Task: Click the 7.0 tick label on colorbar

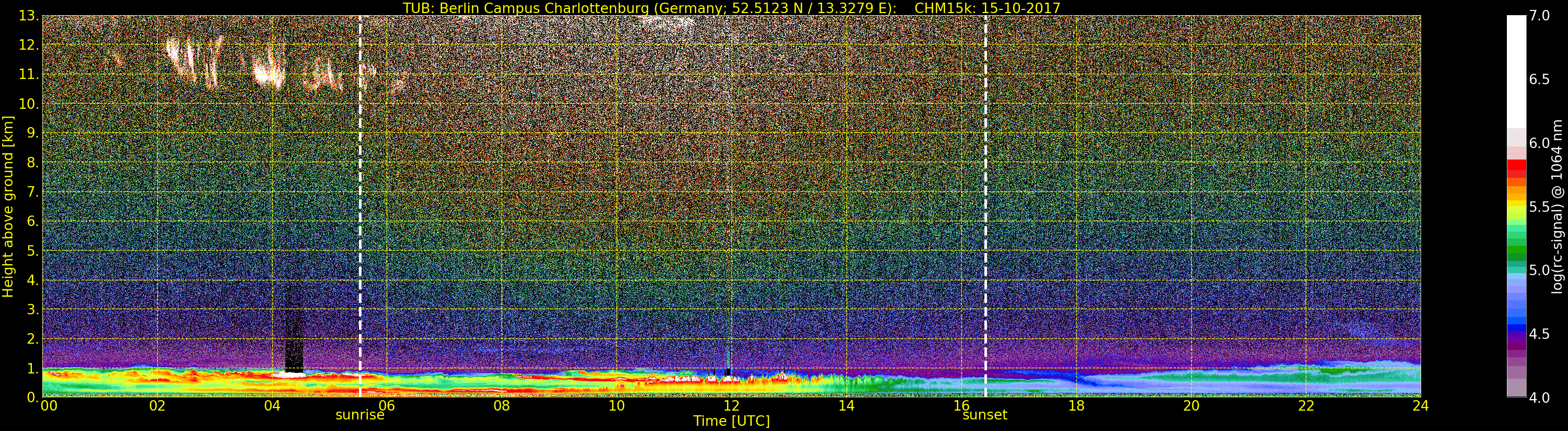Action: [1539, 16]
